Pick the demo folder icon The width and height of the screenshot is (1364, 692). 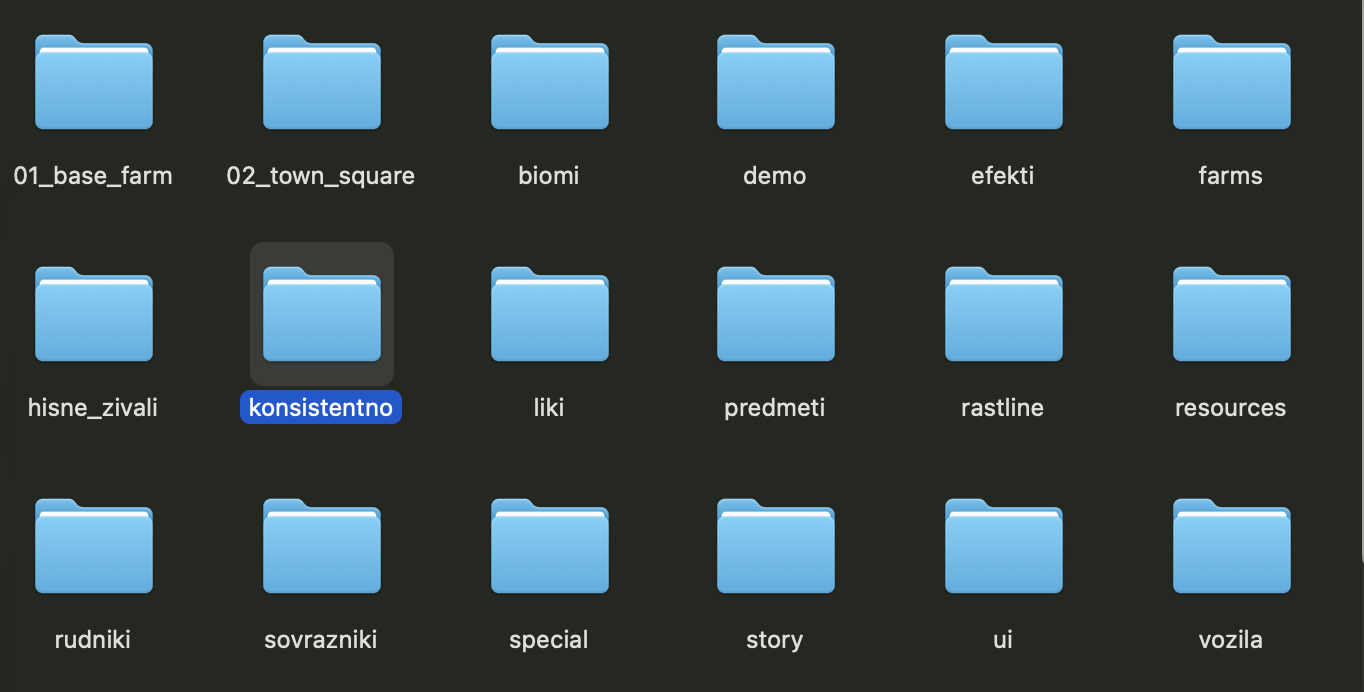click(x=775, y=83)
